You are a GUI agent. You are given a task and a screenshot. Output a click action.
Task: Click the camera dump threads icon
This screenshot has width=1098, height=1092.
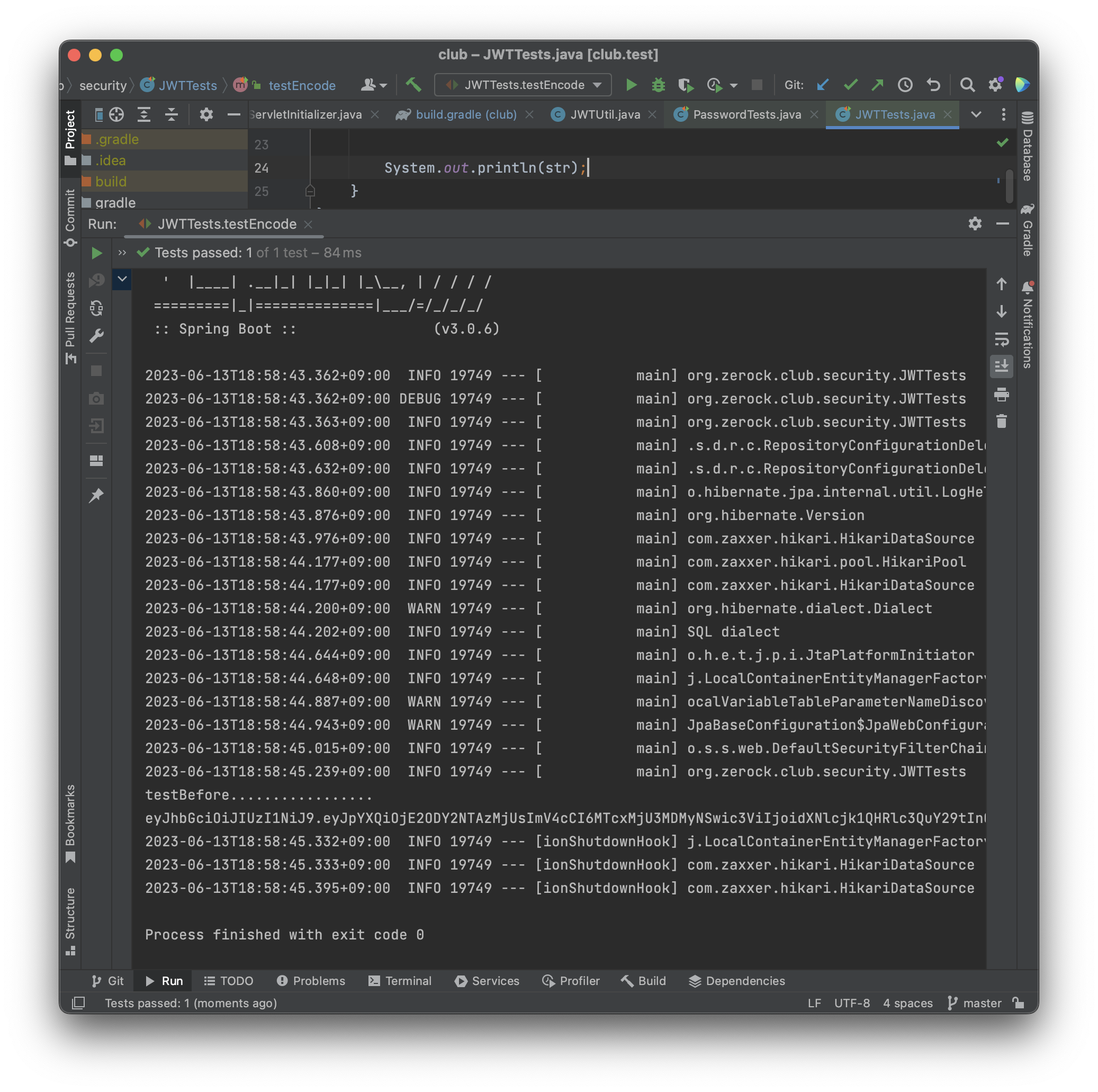pos(96,398)
